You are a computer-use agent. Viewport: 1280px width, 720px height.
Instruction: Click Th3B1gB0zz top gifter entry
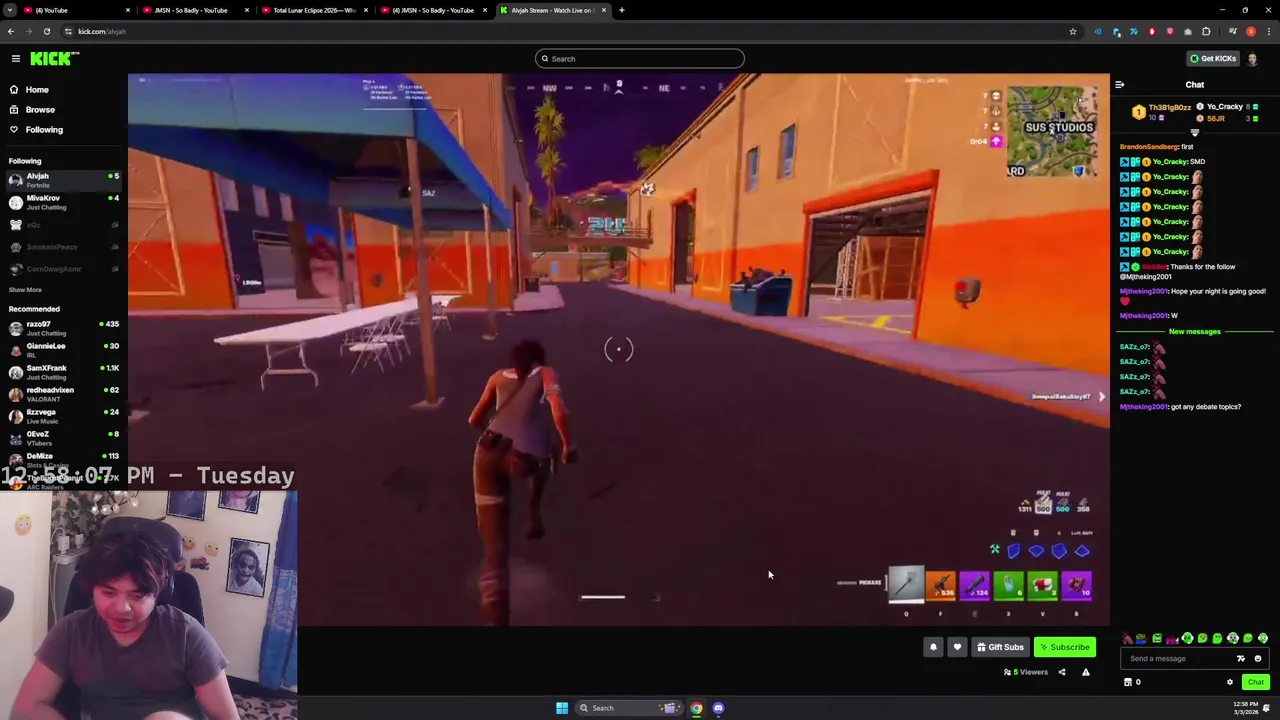tap(1162, 112)
